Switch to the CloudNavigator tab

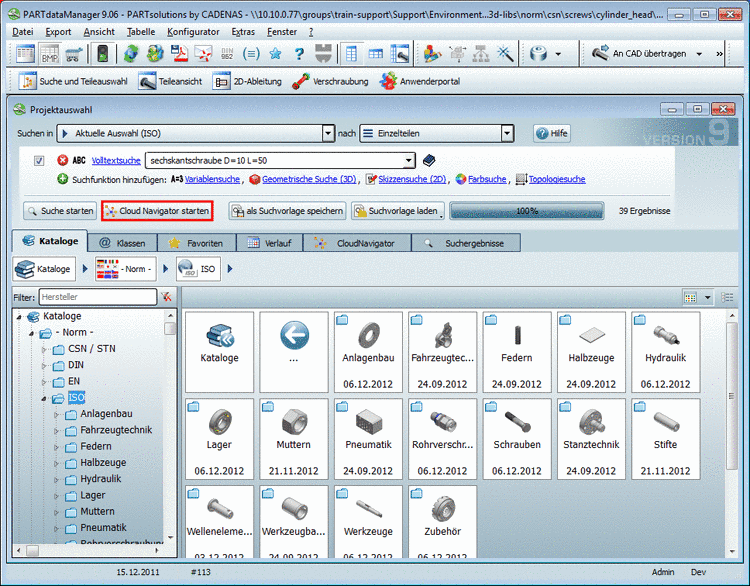(357, 243)
